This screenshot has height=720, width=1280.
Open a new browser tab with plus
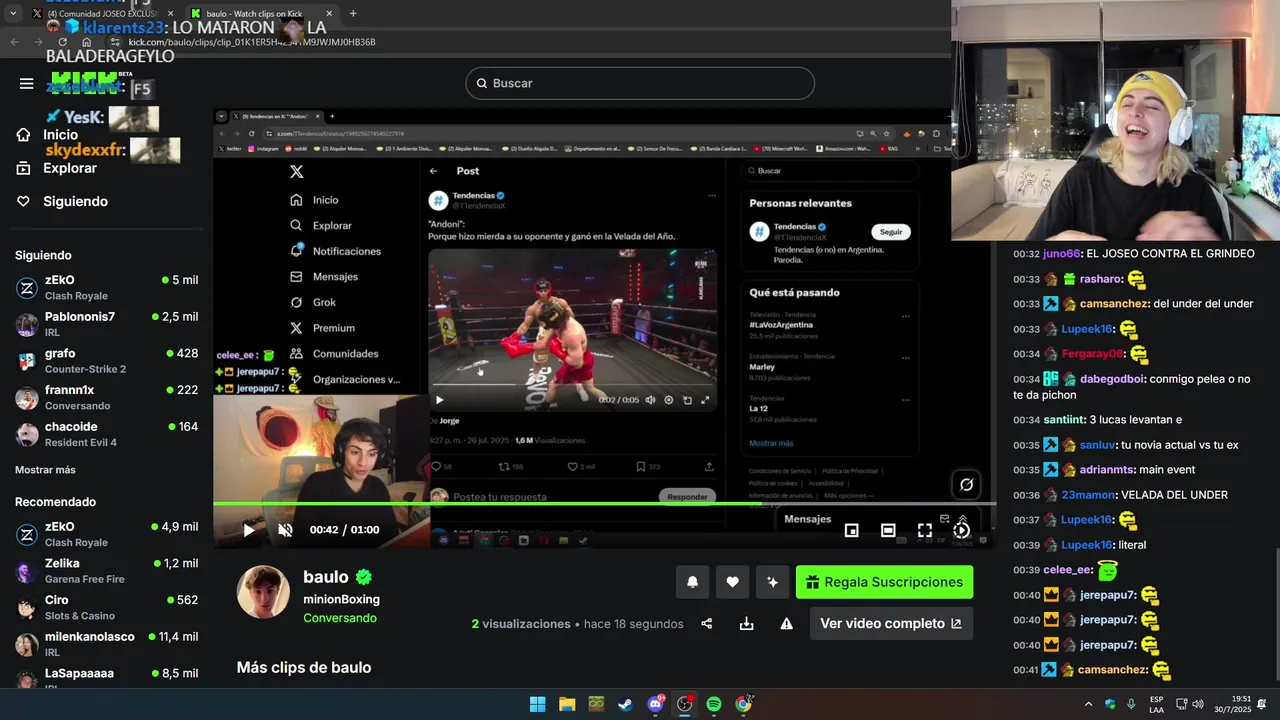point(353,13)
